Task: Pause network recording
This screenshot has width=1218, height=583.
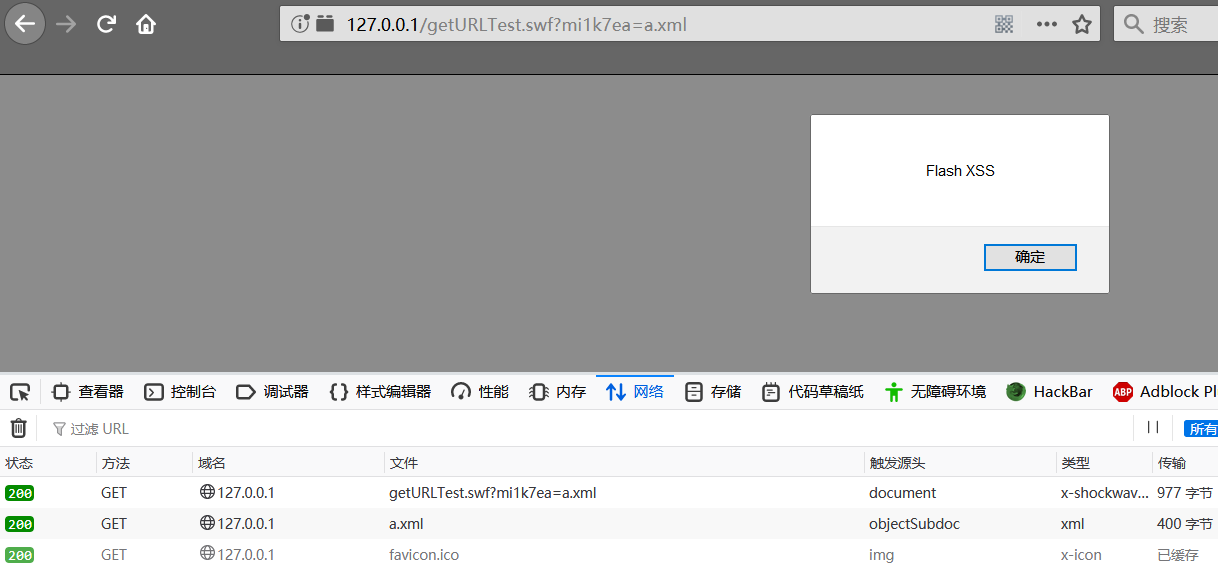Action: pyautogui.click(x=1153, y=428)
